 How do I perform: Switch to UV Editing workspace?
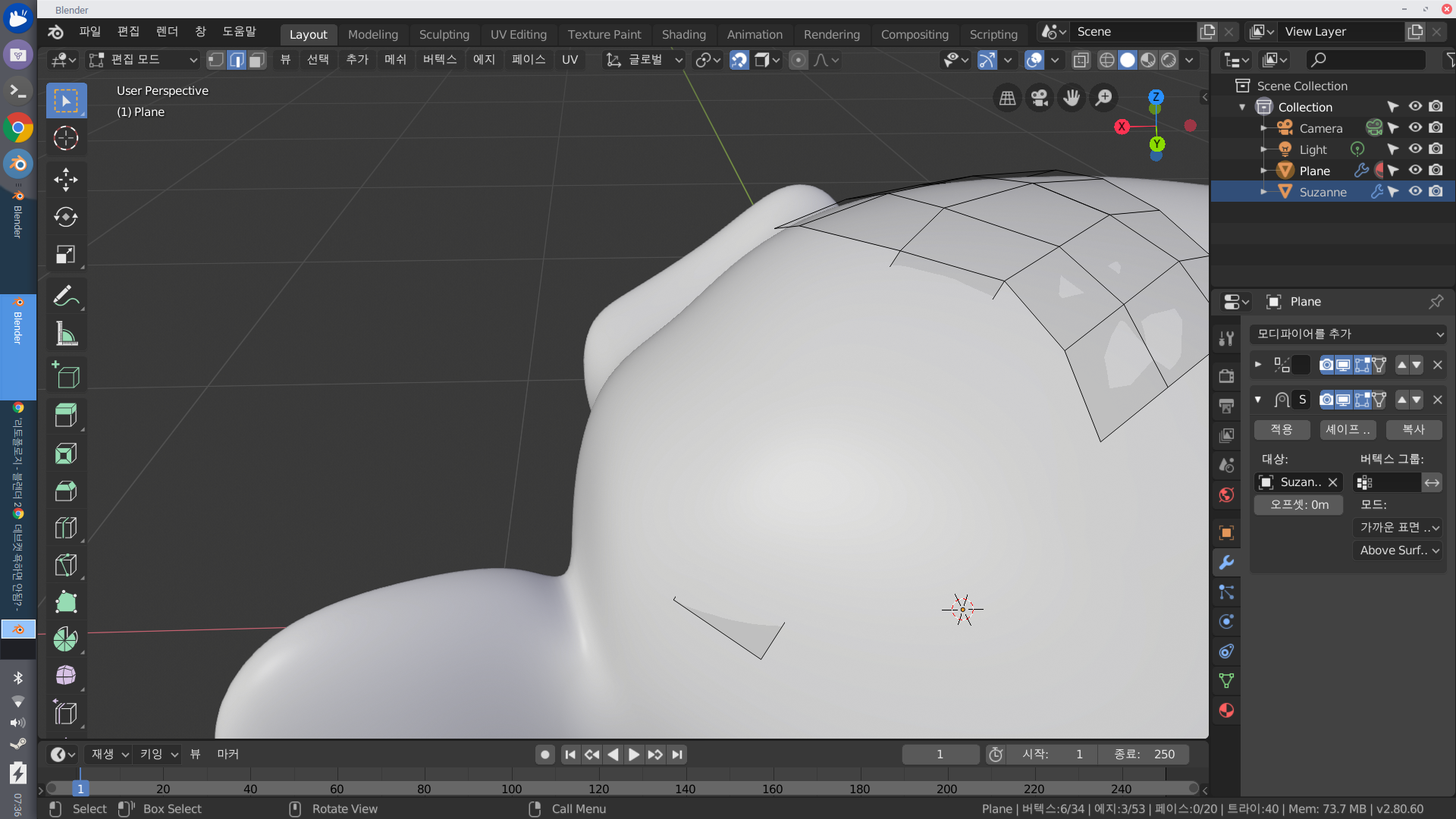point(519,34)
